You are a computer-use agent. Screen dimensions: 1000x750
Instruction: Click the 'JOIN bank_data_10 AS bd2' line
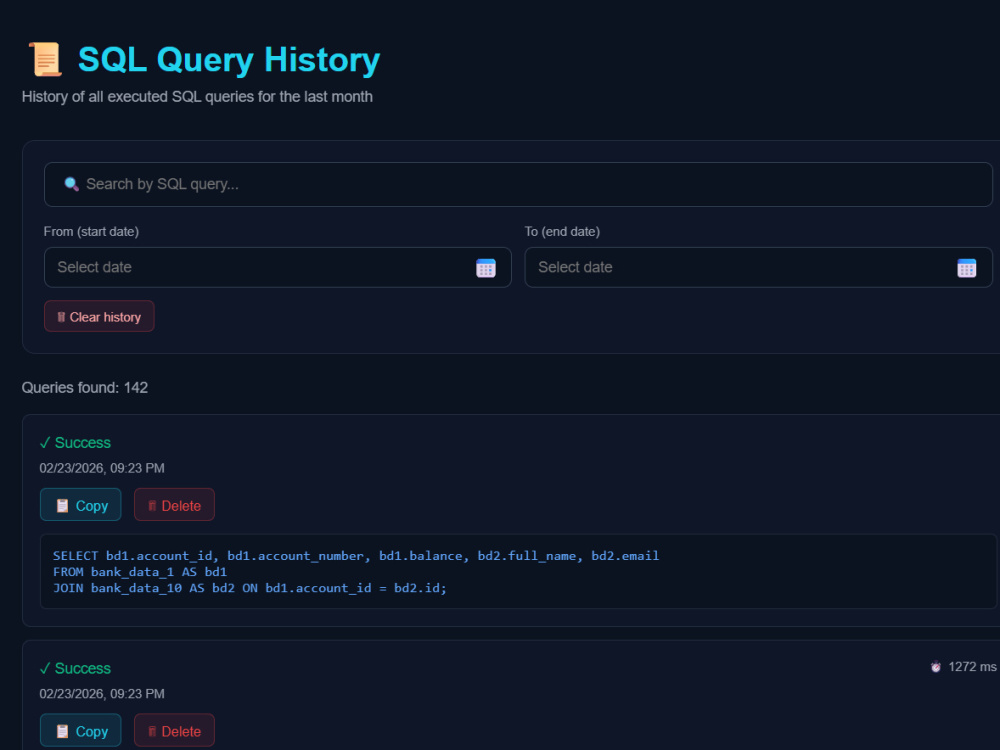tap(249, 588)
